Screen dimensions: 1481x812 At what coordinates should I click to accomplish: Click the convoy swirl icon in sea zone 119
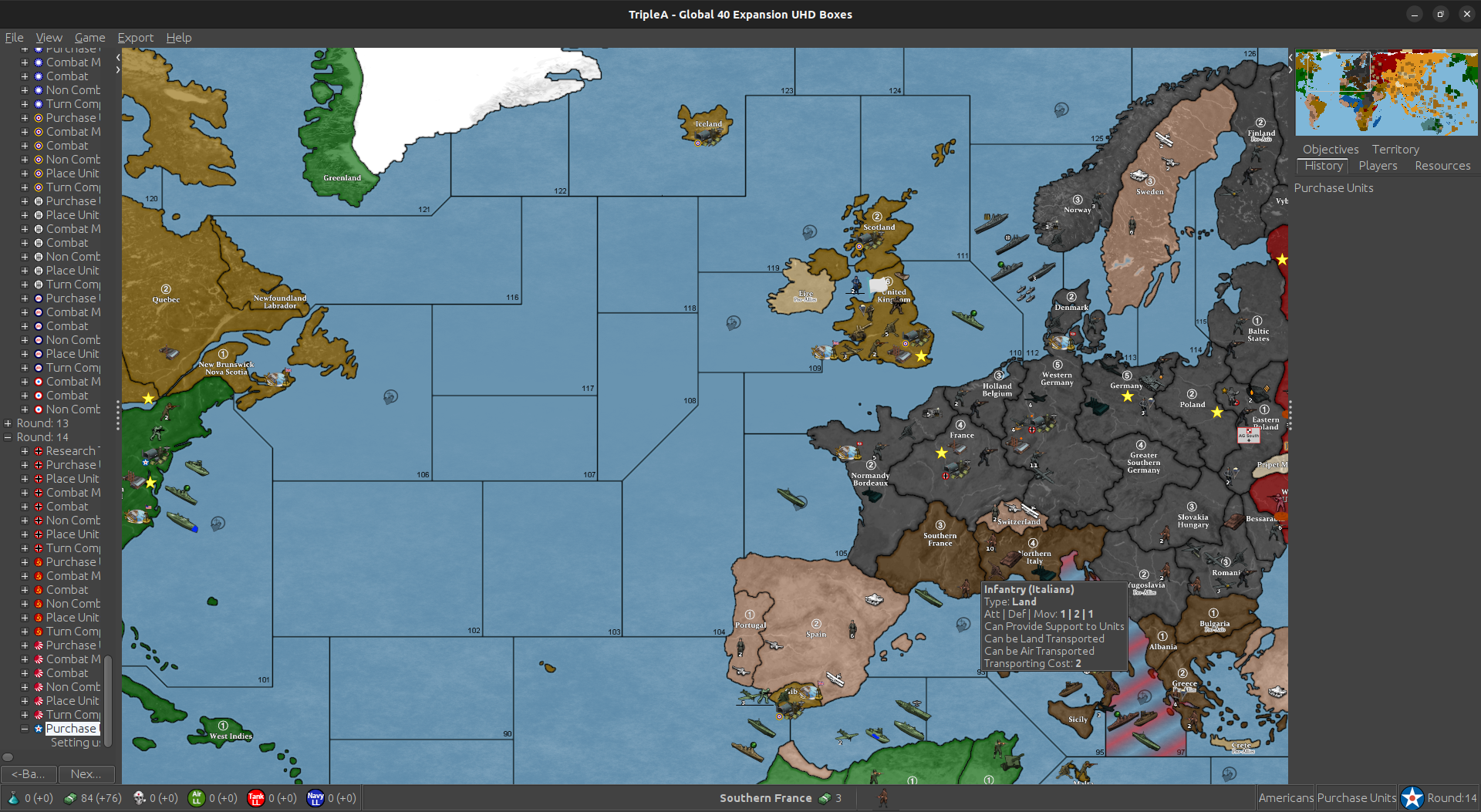pos(809,232)
